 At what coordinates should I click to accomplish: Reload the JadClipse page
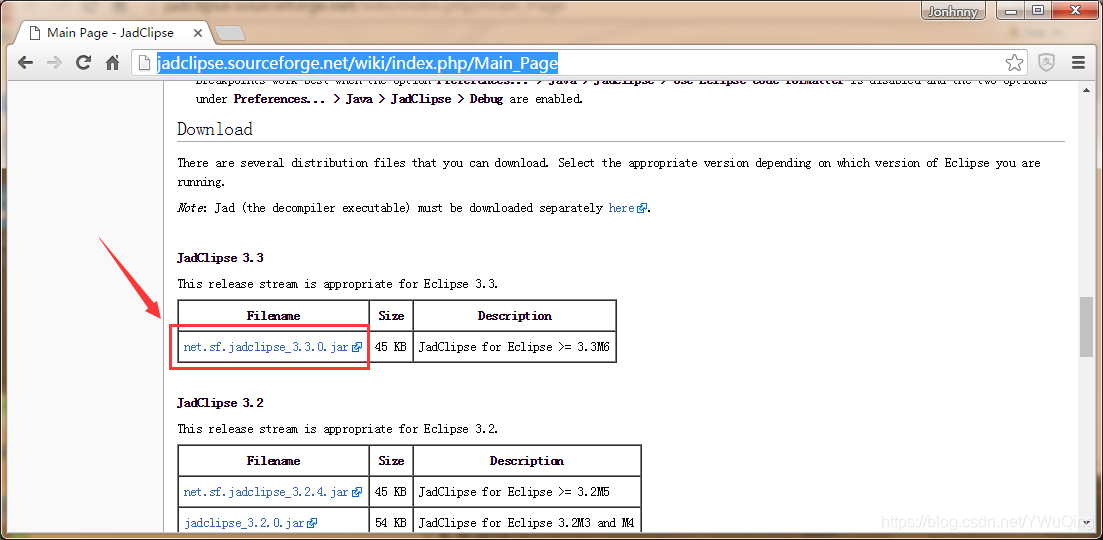(84, 63)
